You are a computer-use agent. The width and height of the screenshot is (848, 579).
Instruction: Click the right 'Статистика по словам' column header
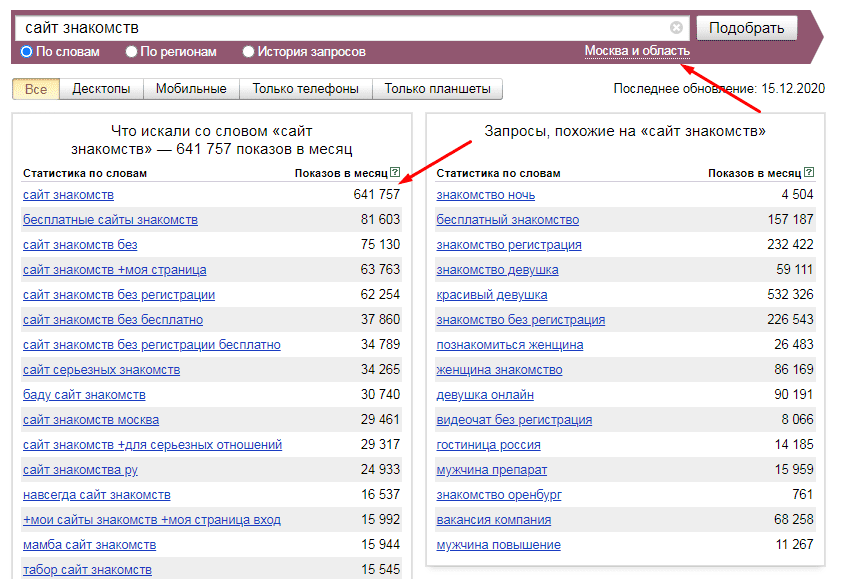click(498, 173)
